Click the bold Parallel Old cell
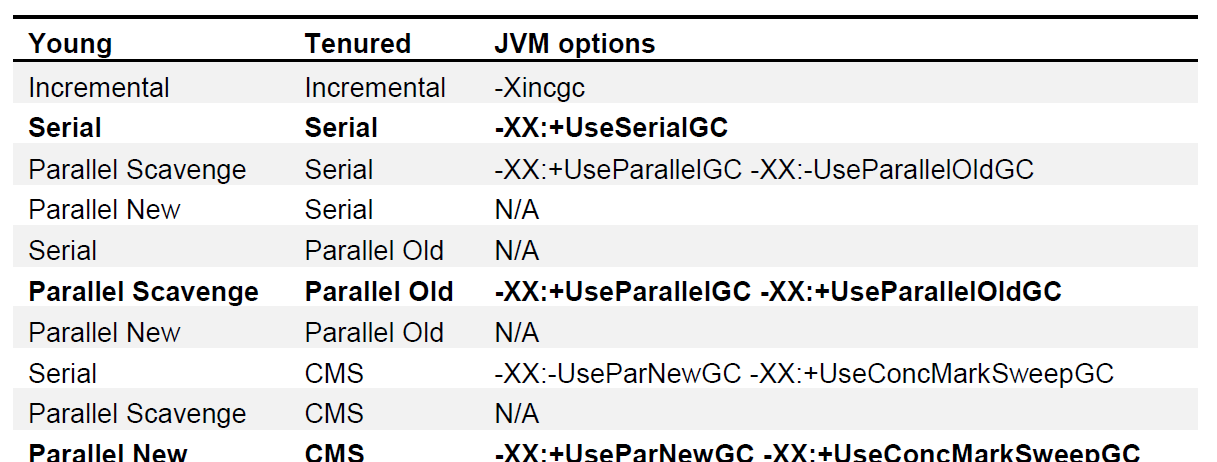This screenshot has width=1217, height=462. 379,292
